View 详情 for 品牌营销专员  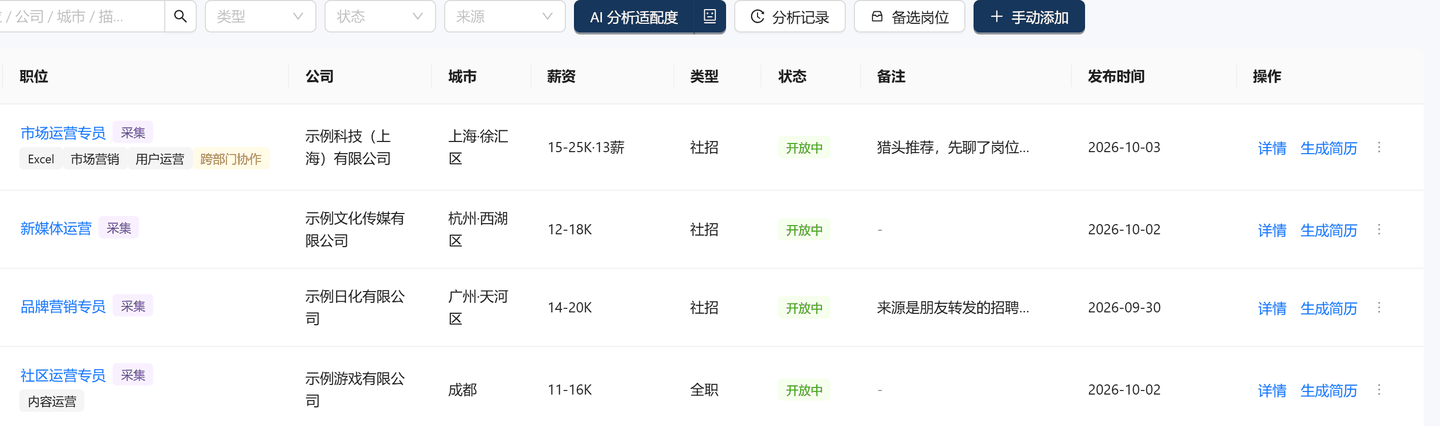(x=1272, y=308)
